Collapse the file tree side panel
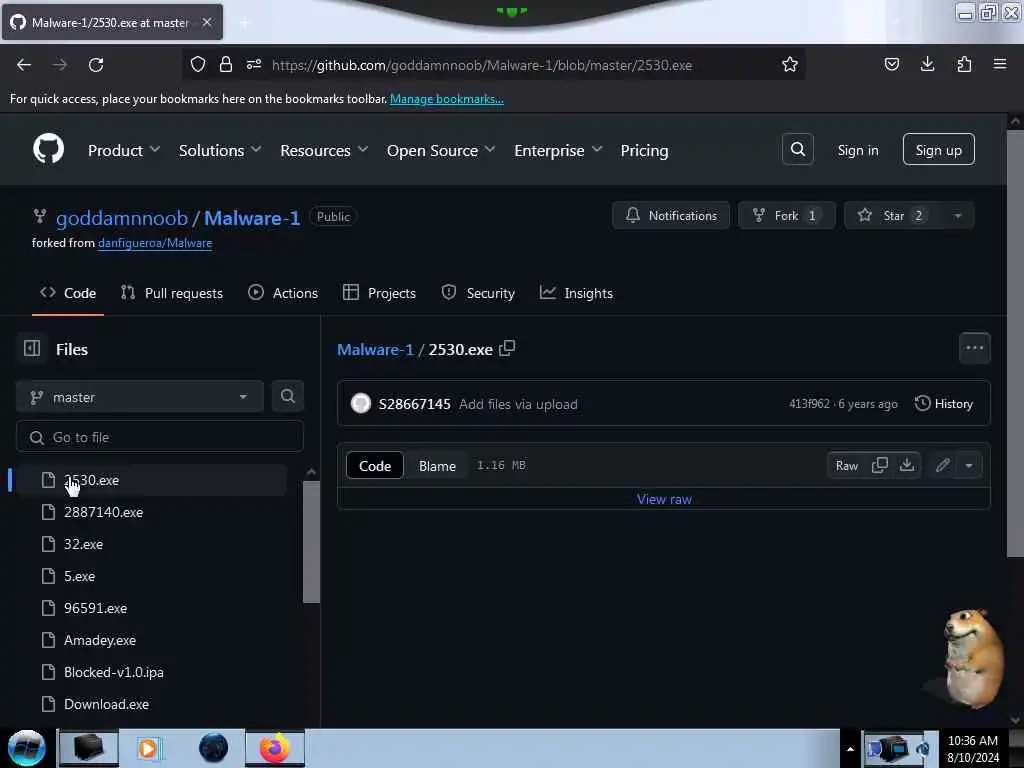This screenshot has height=768, width=1024. 32,349
